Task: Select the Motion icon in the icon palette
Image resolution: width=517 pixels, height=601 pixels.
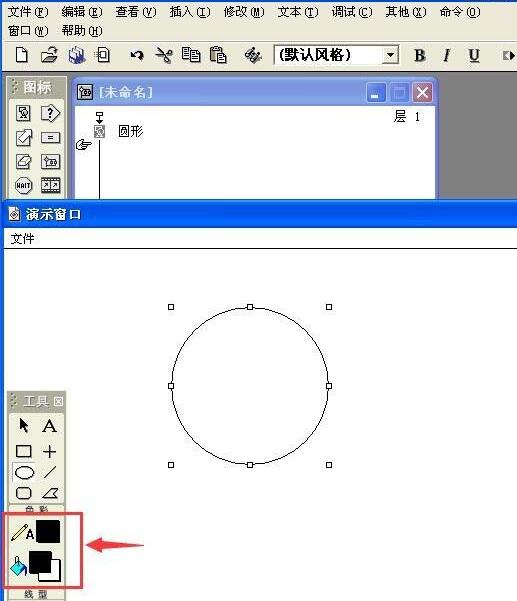Action: pyautogui.click(x=24, y=138)
